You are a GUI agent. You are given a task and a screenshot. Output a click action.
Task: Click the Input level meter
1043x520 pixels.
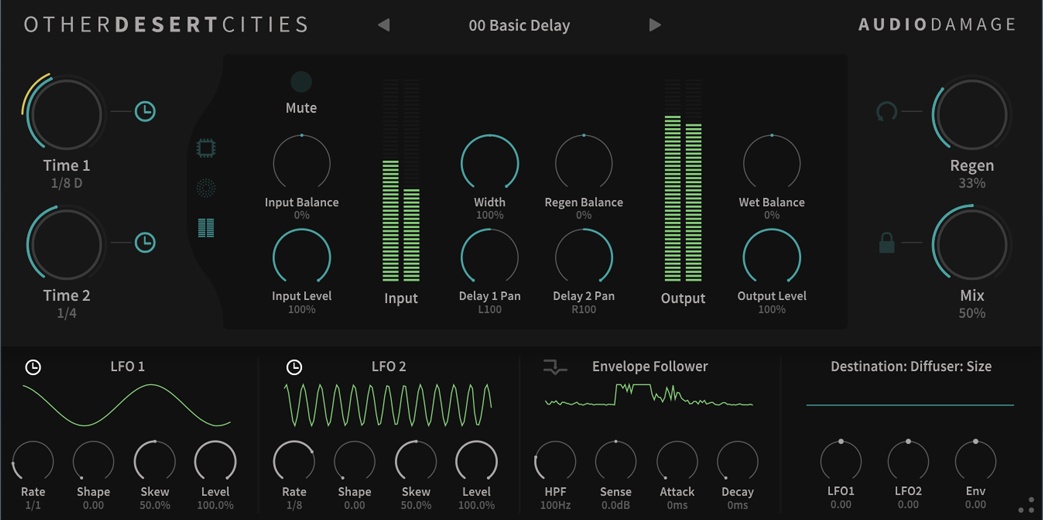(x=401, y=180)
